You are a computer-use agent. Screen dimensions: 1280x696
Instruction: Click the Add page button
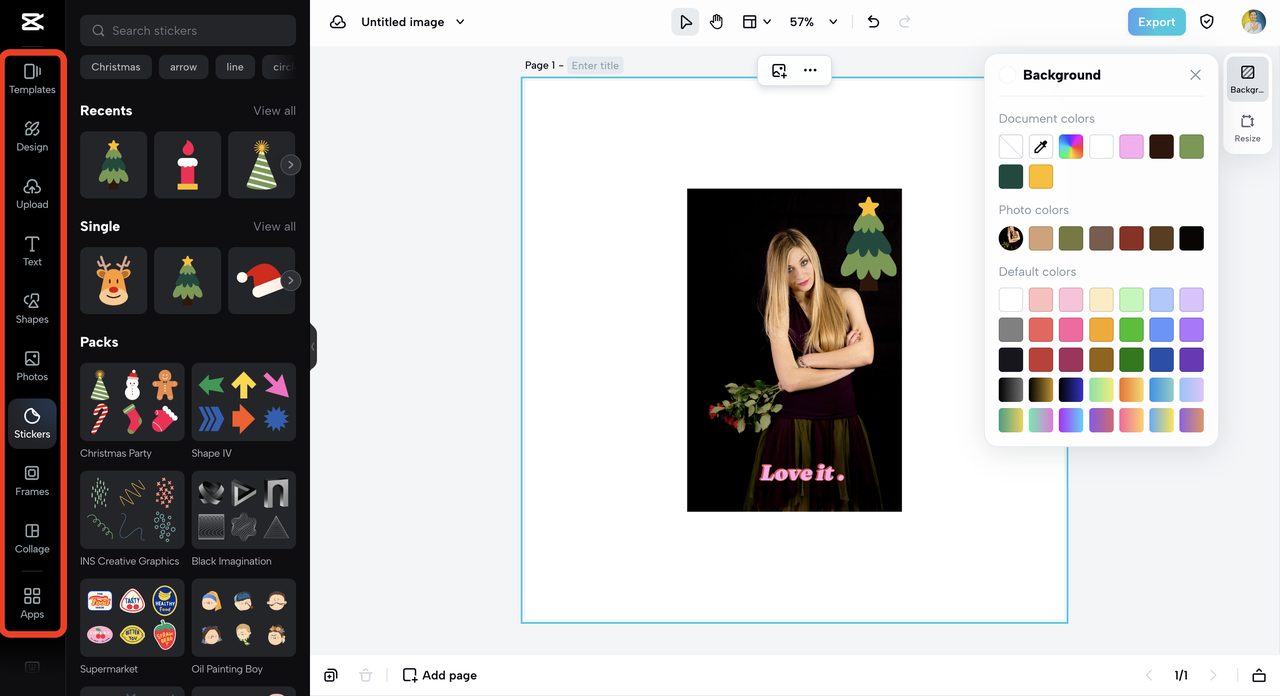click(x=439, y=675)
